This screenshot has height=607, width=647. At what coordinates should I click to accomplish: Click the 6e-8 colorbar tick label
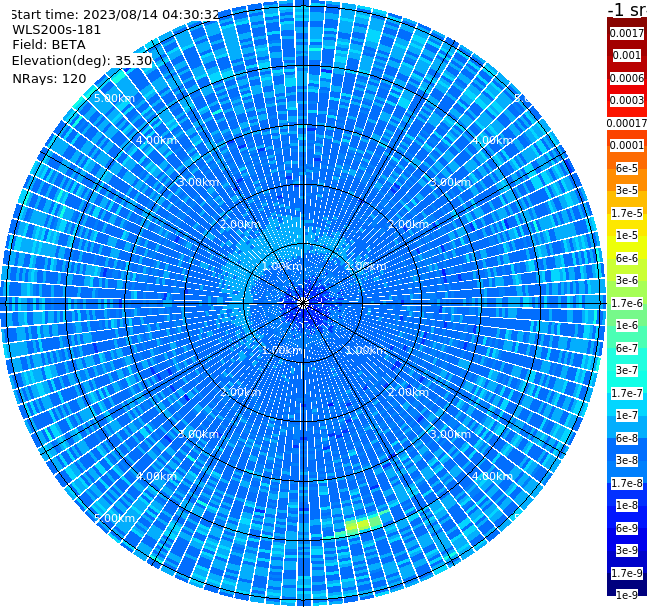click(627, 438)
